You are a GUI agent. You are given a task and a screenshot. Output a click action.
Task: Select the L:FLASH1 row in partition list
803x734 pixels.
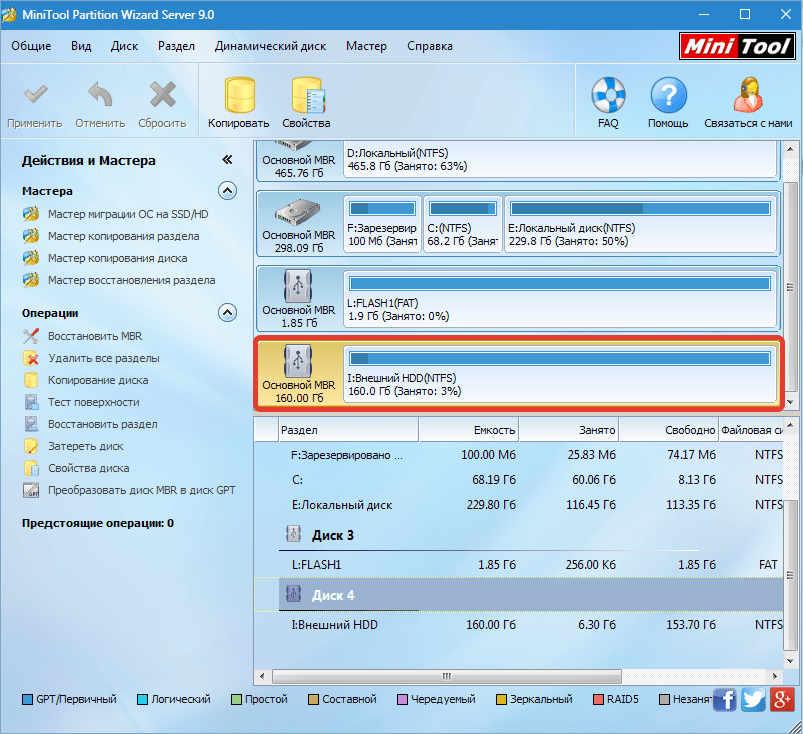click(x=316, y=565)
